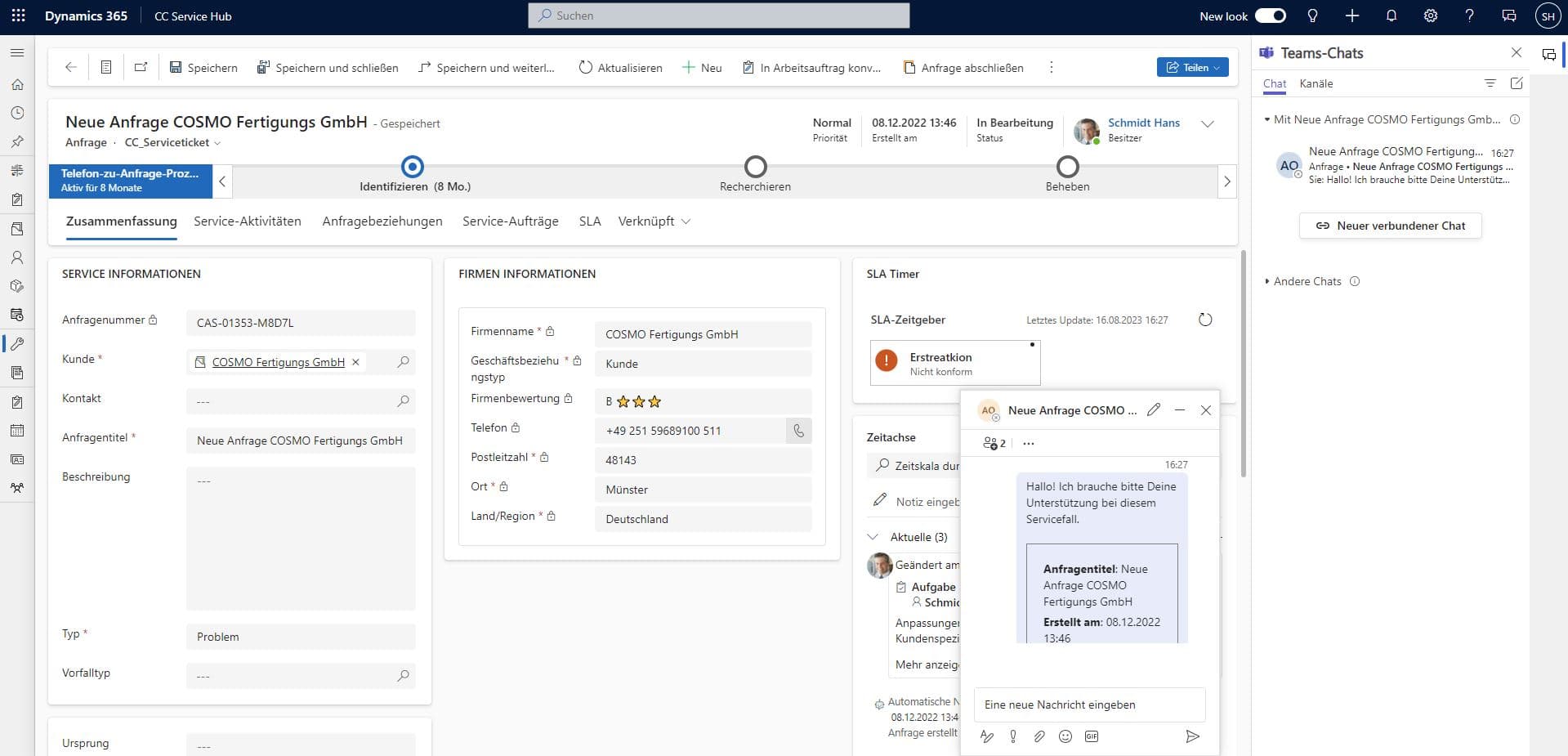Open the COSMO Fertigungs GmbH customer link
Viewport: 1568px width, 756px height.
tap(278, 362)
